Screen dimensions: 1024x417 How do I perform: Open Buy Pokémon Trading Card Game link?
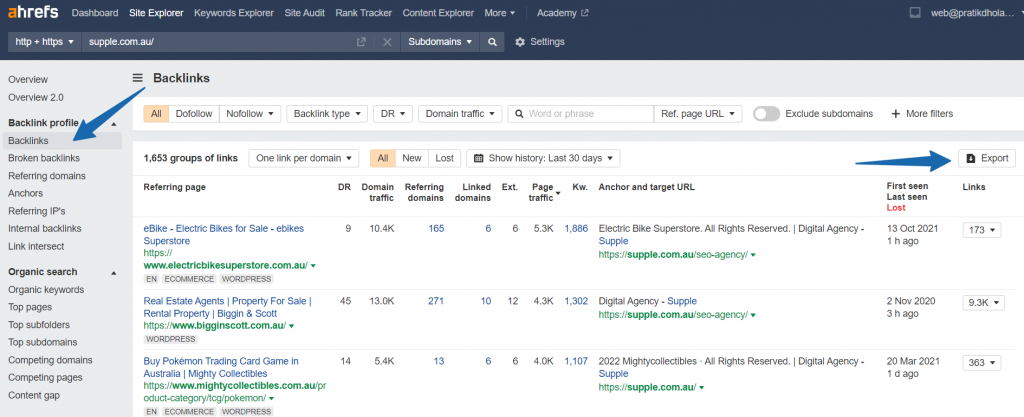(x=221, y=367)
